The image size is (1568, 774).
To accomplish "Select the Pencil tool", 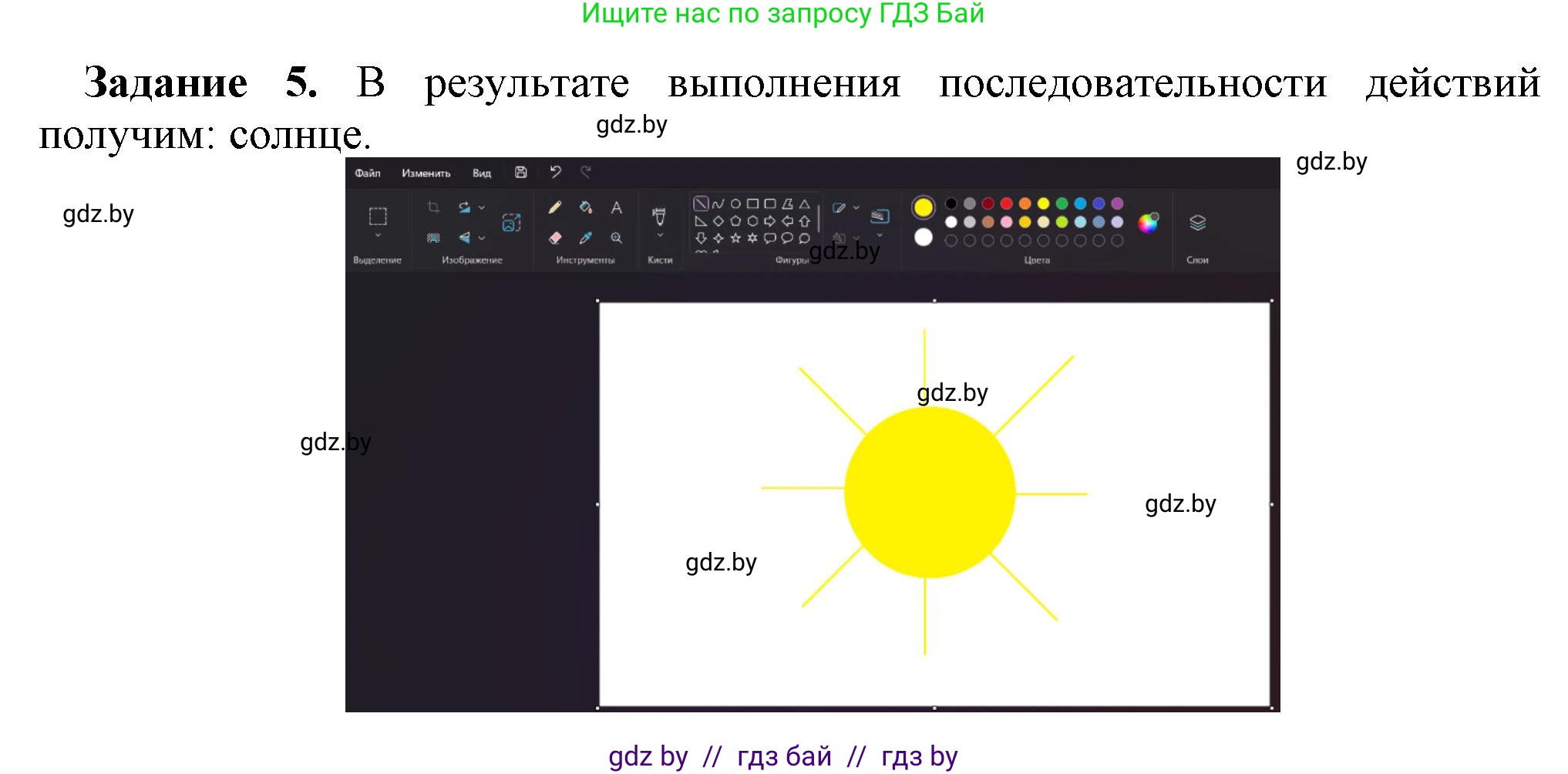I will pos(554,207).
